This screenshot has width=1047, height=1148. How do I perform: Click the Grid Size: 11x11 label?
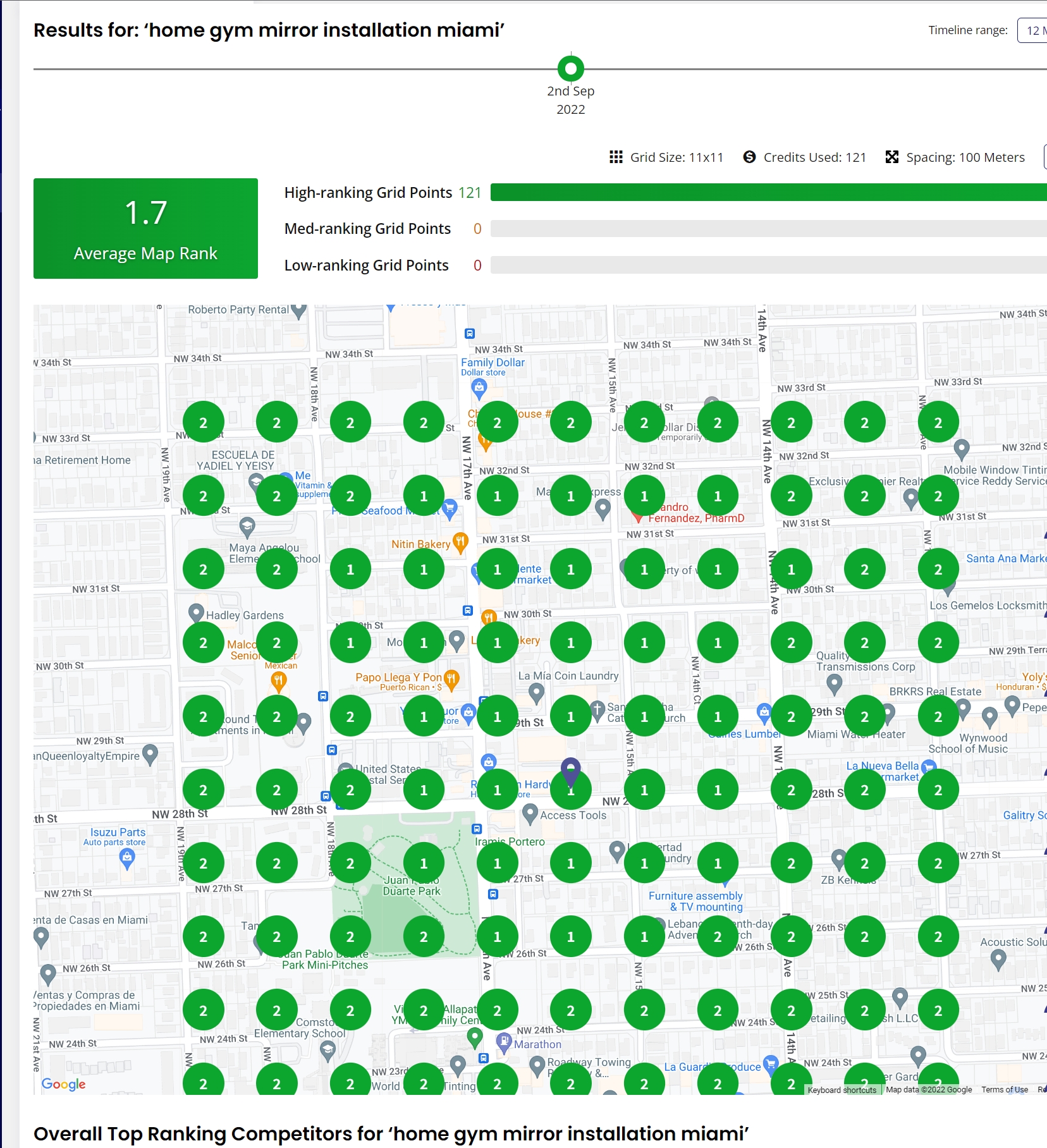point(677,157)
